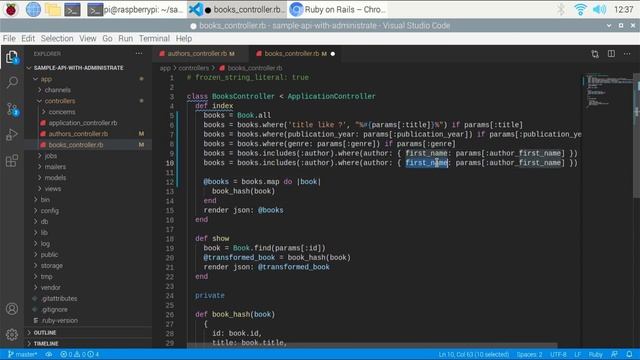
Task: Expand the mailers folder
Action: point(55,167)
